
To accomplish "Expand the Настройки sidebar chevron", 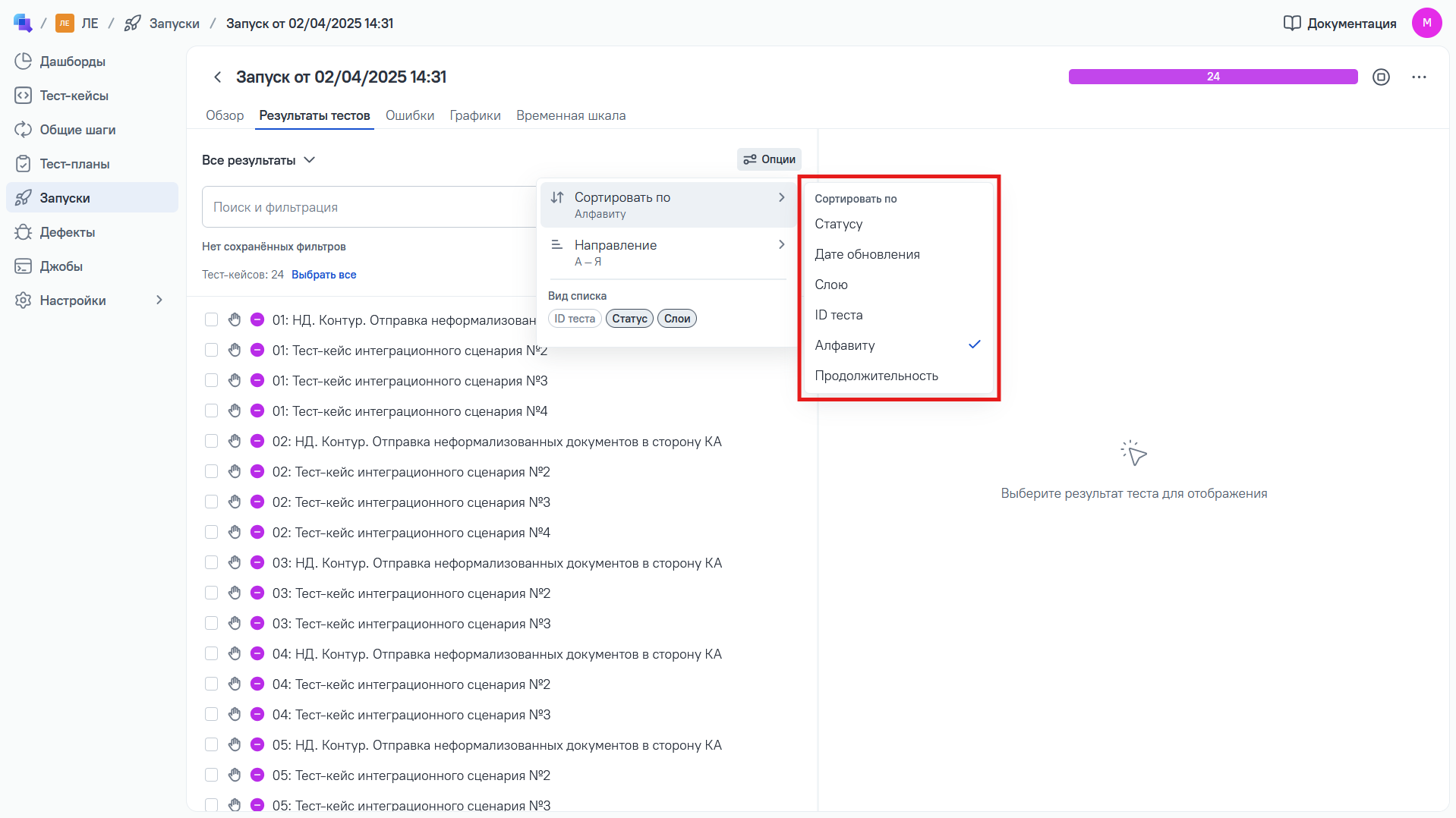I will click(x=159, y=300).
